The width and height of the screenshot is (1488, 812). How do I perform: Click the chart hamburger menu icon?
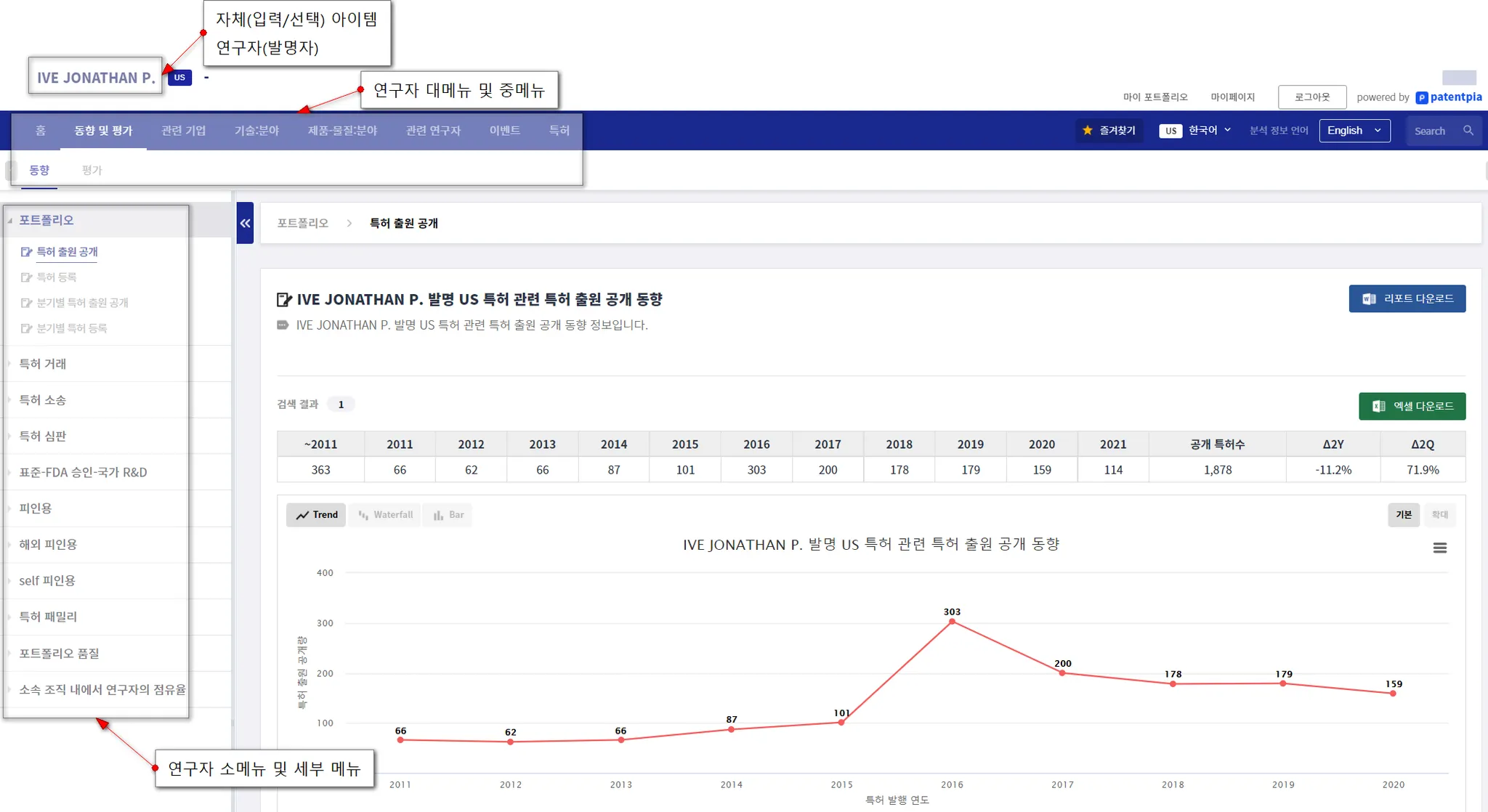pos(1439,548)
